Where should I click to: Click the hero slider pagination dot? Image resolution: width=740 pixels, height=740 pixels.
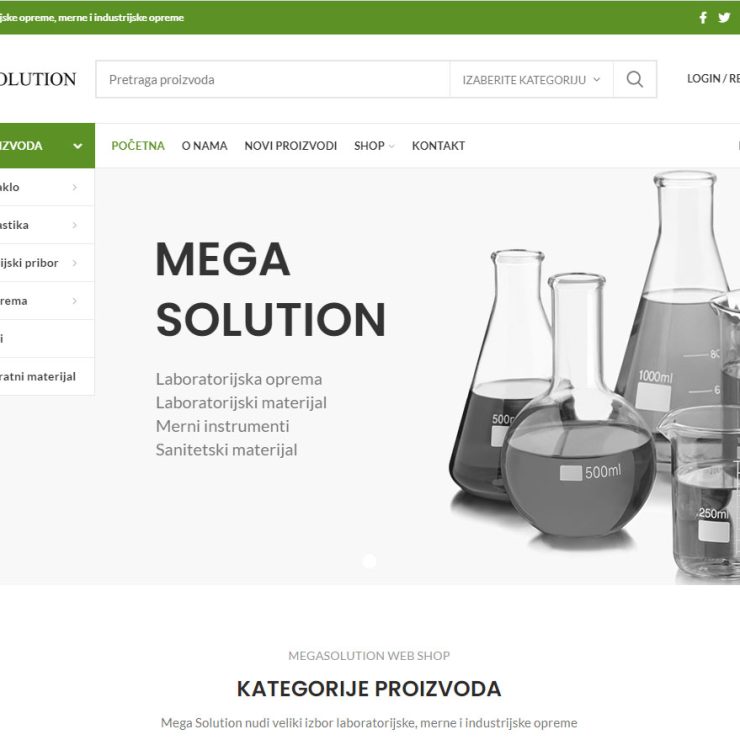(369, 561)
